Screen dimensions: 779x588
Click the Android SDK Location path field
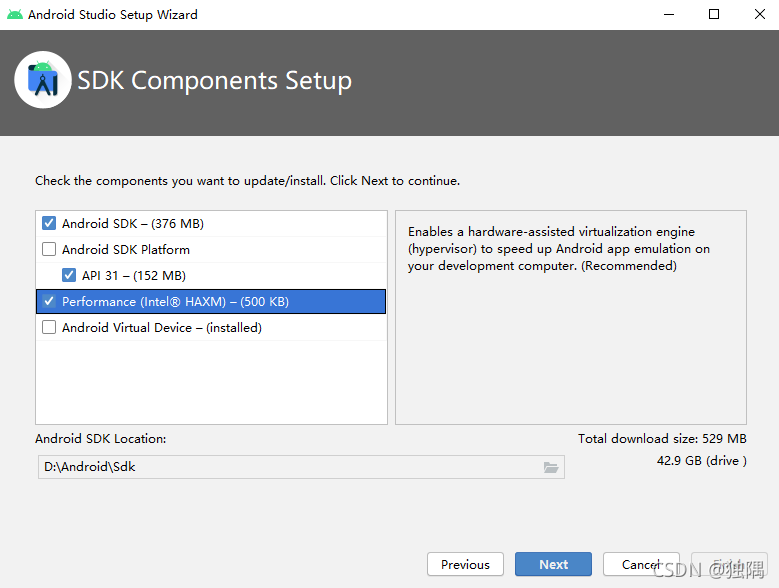(301, 467)
